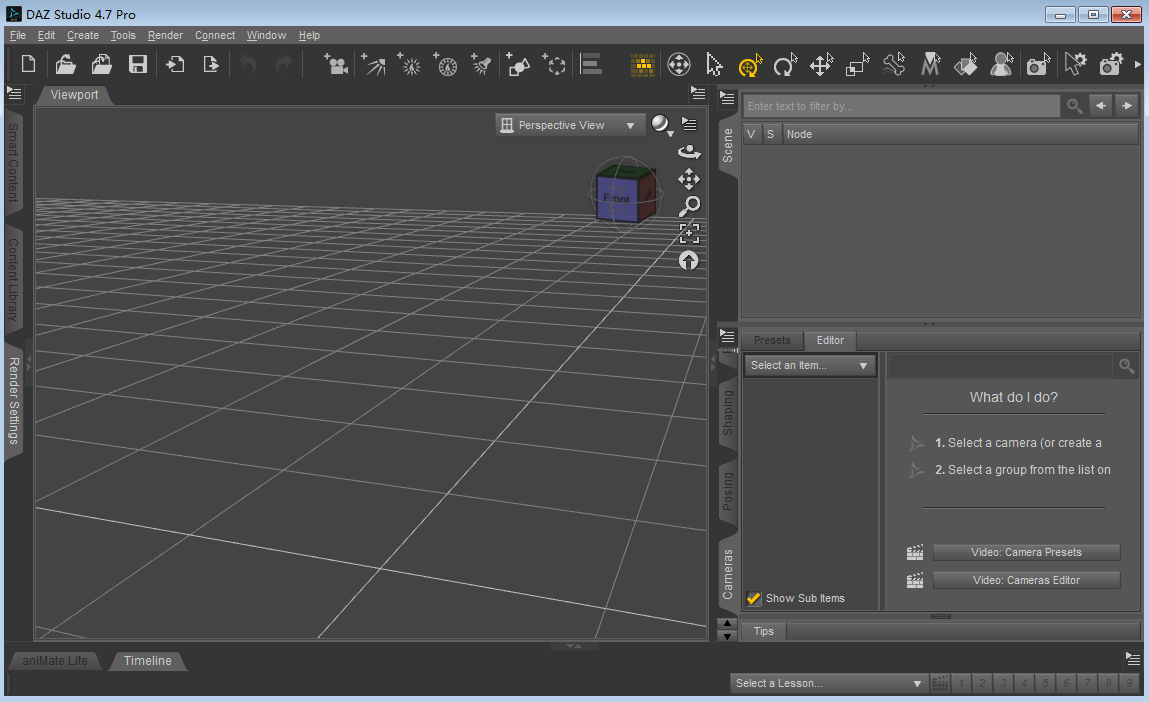Open the Tips section
1149x702 pixels.
coord(764,631)
